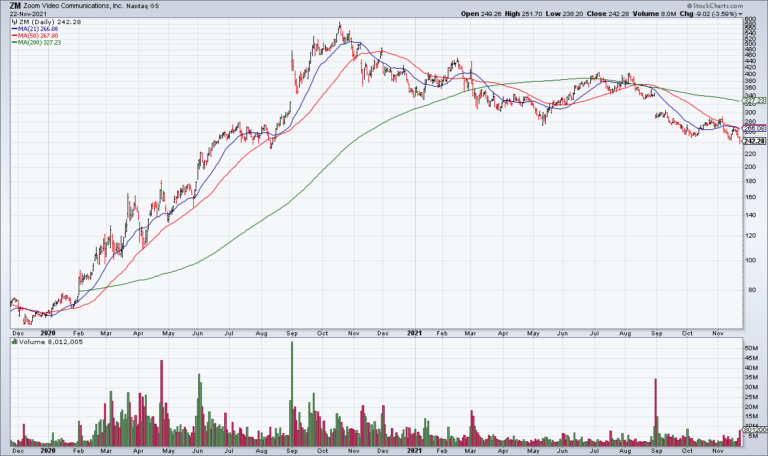Click the 140 label on the price axis
The height and width of the screenshot is (456, 768).
point(750,215)
